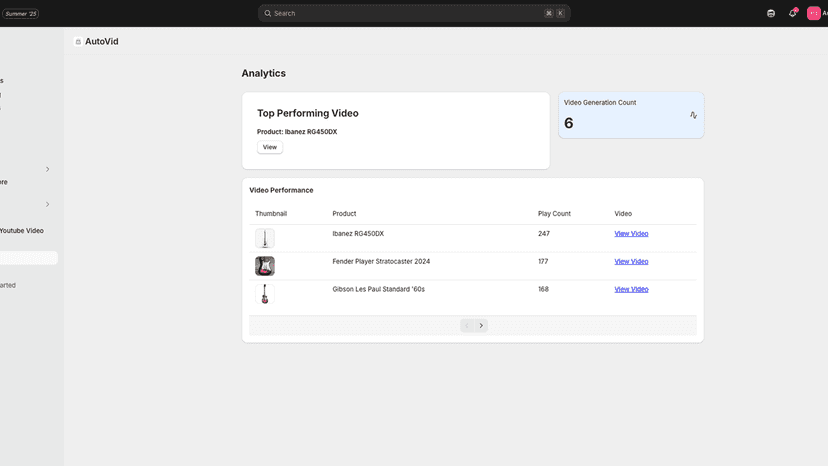Viewport: 828px width, 466px height.
Task: Click the Fender Player Stratocaster thumbnail
Action: tap(265, 266)
